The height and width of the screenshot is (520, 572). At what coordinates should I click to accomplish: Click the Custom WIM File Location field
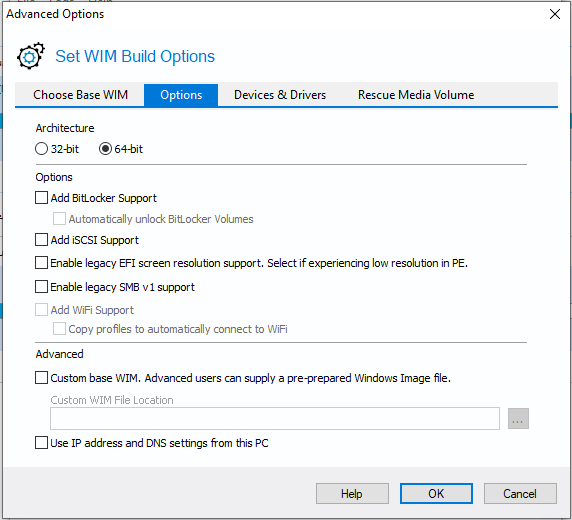pyautogui.click(x=275, y=419)
